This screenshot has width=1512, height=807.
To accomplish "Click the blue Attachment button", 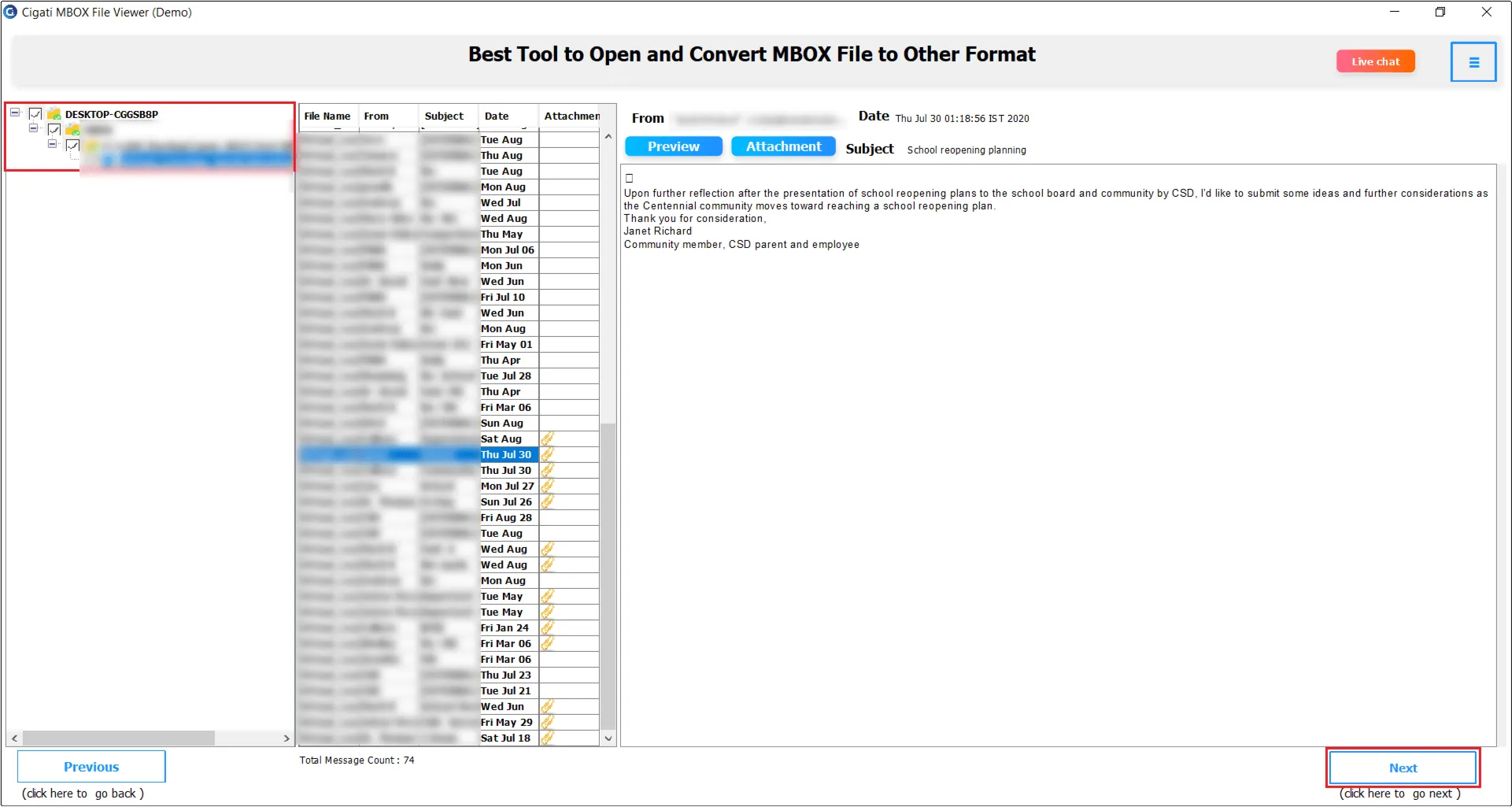I will pos(783,146).
